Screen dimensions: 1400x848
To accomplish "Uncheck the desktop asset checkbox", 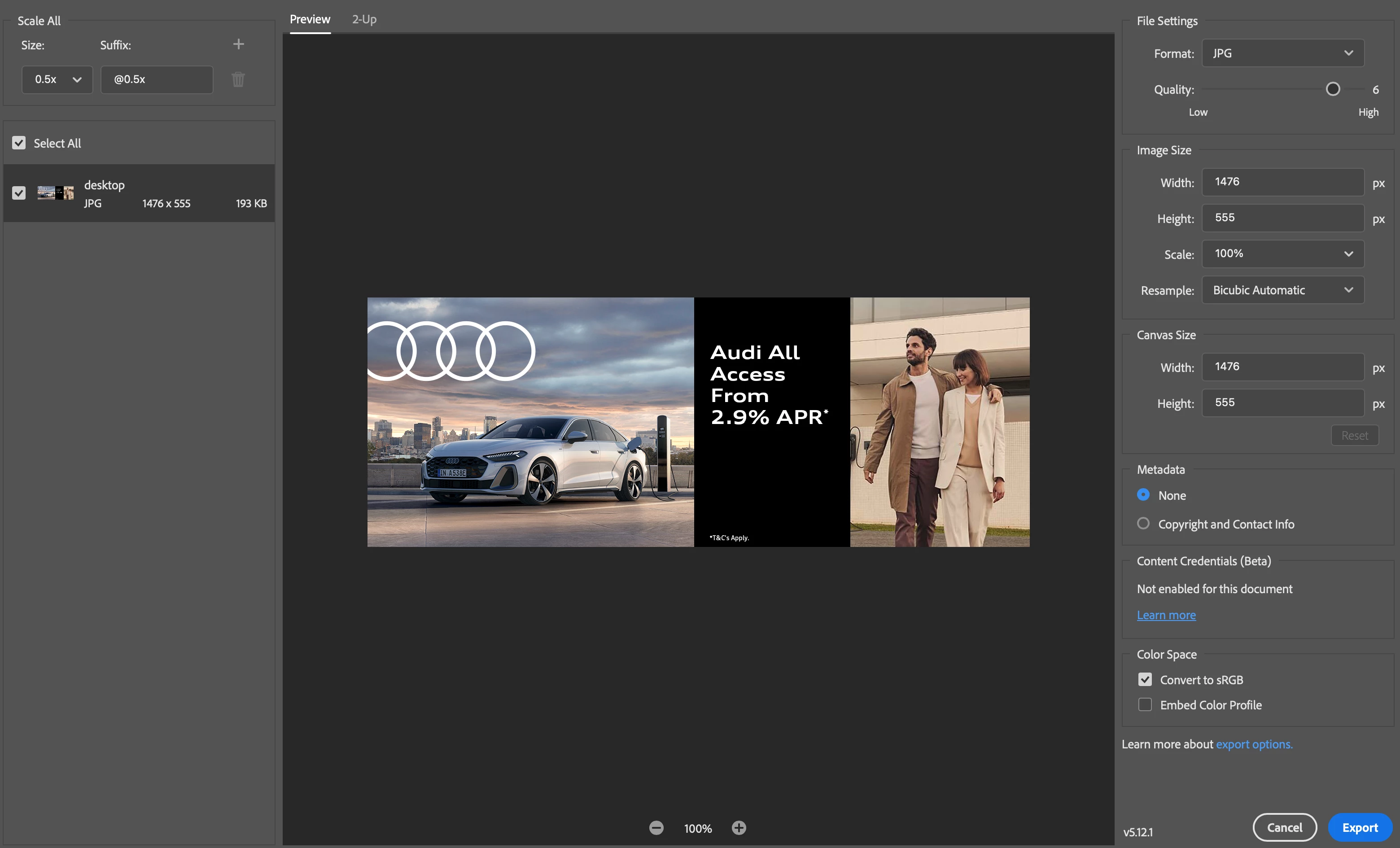I will (19, 193).
